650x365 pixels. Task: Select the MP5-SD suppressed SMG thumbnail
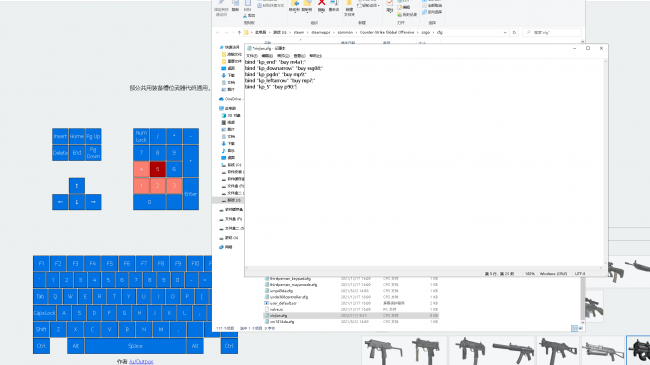513,350
